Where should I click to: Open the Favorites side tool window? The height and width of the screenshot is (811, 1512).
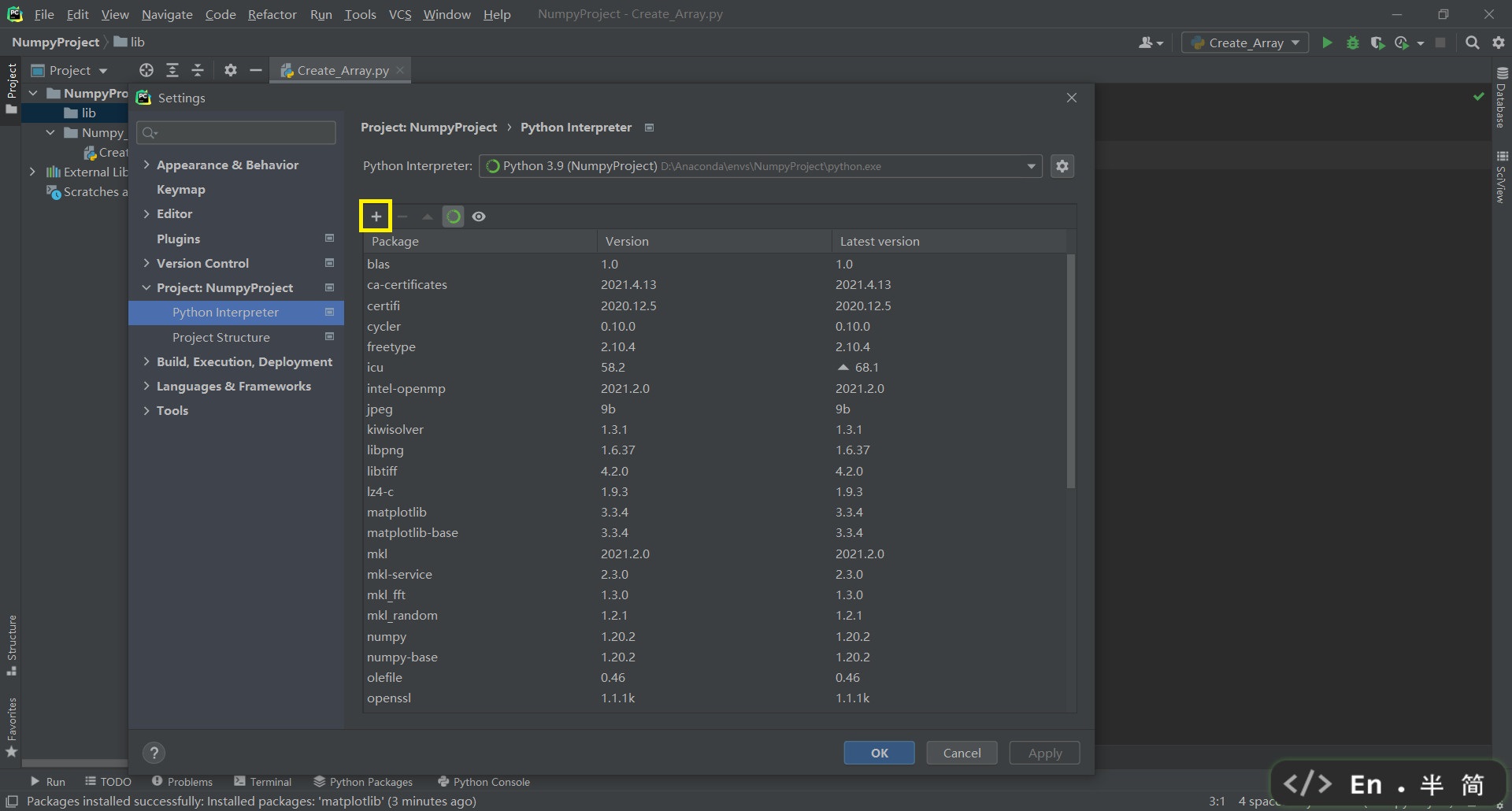click(12, 728)
